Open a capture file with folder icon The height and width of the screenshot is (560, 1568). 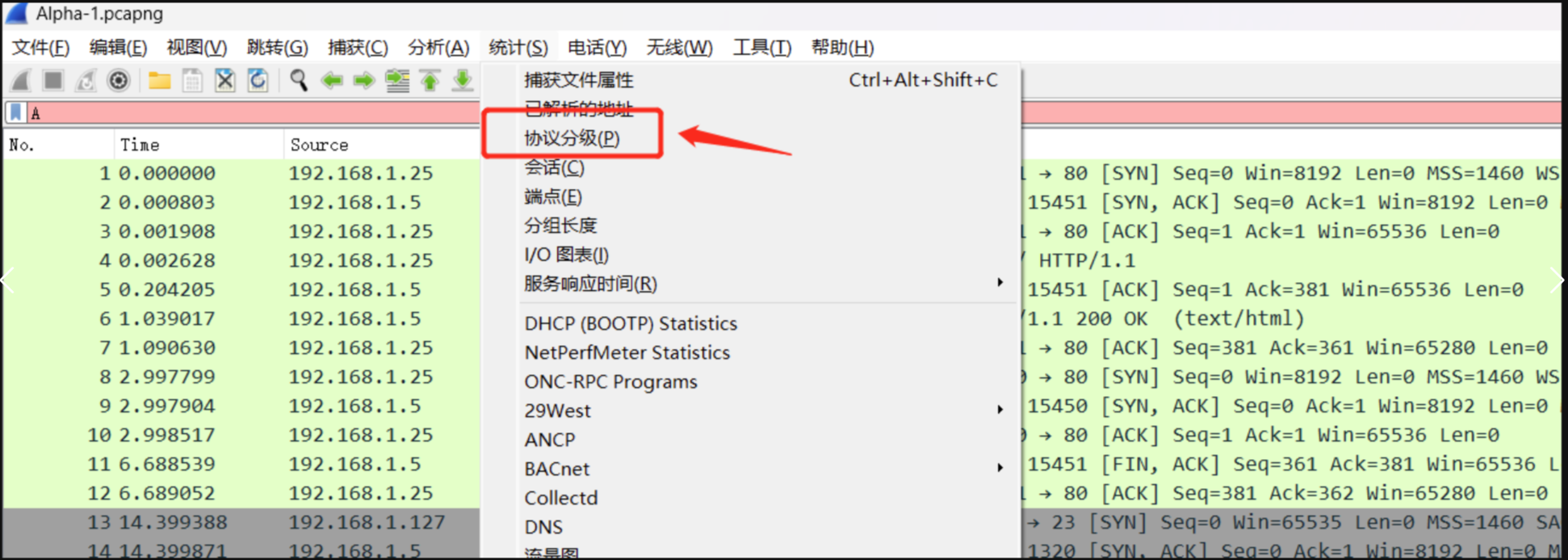159,81
